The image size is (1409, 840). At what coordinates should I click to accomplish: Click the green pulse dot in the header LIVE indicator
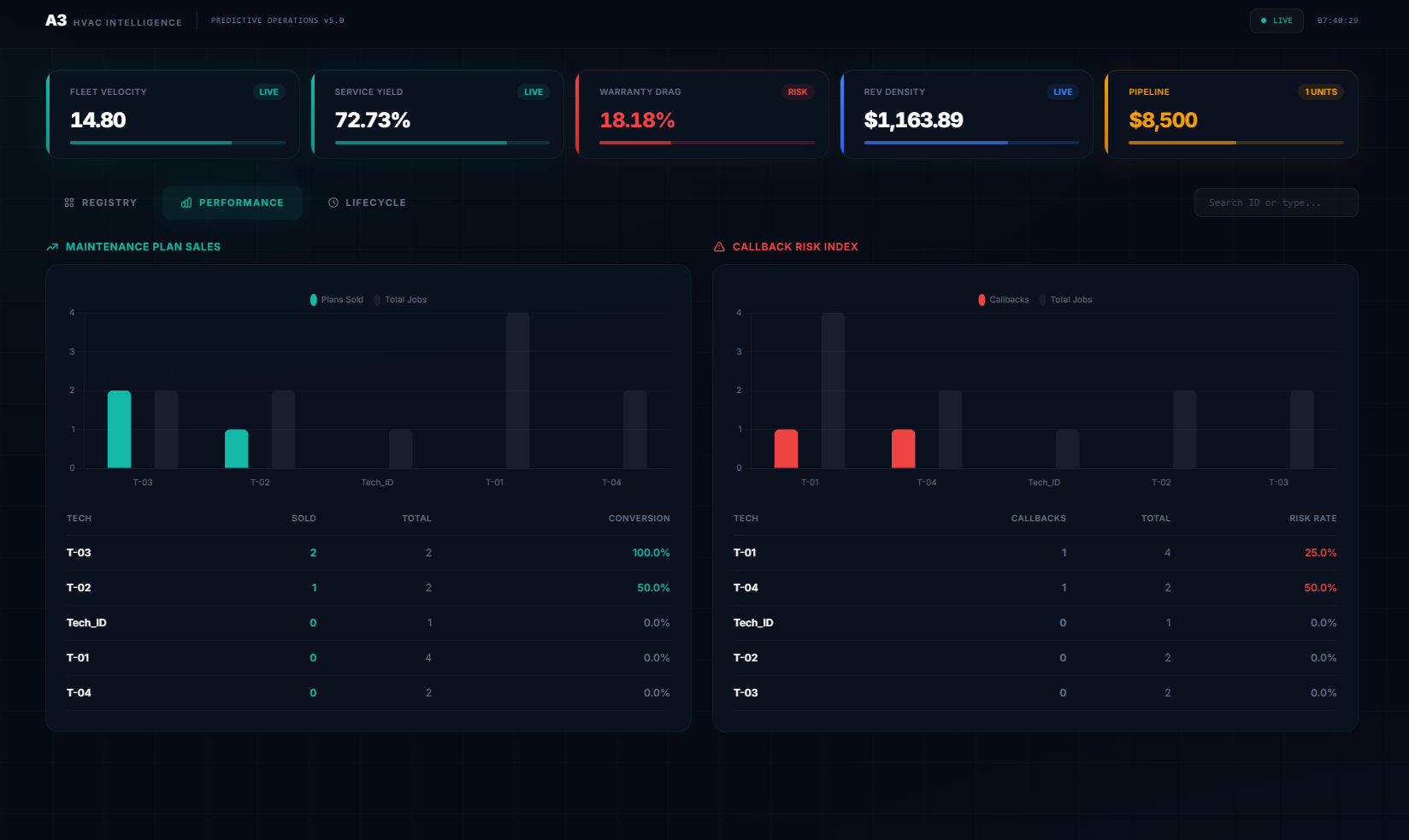pos(1265,21)
